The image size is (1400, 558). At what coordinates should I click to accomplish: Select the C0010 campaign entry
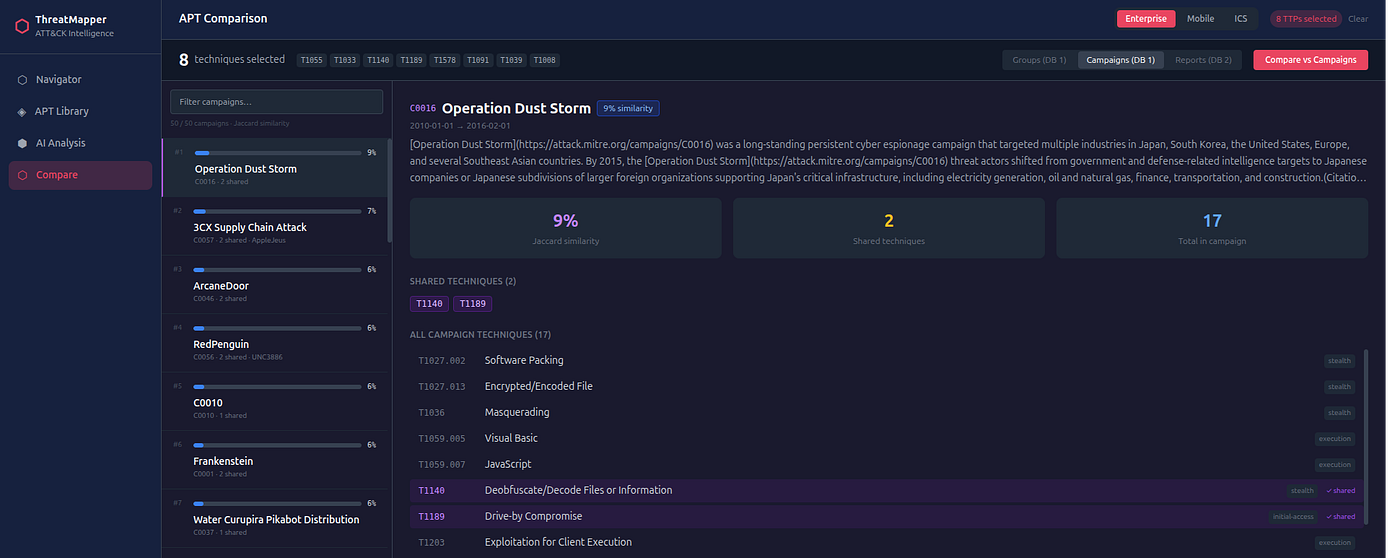tap(275, 401)
